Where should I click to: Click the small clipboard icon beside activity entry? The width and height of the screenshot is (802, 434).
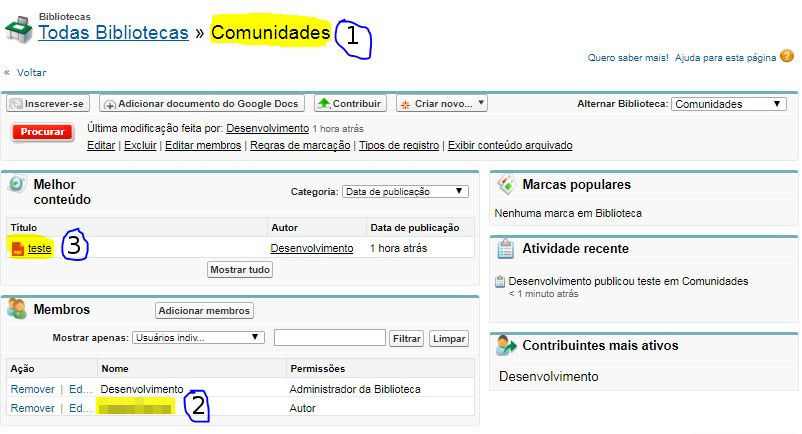(500, 281)
